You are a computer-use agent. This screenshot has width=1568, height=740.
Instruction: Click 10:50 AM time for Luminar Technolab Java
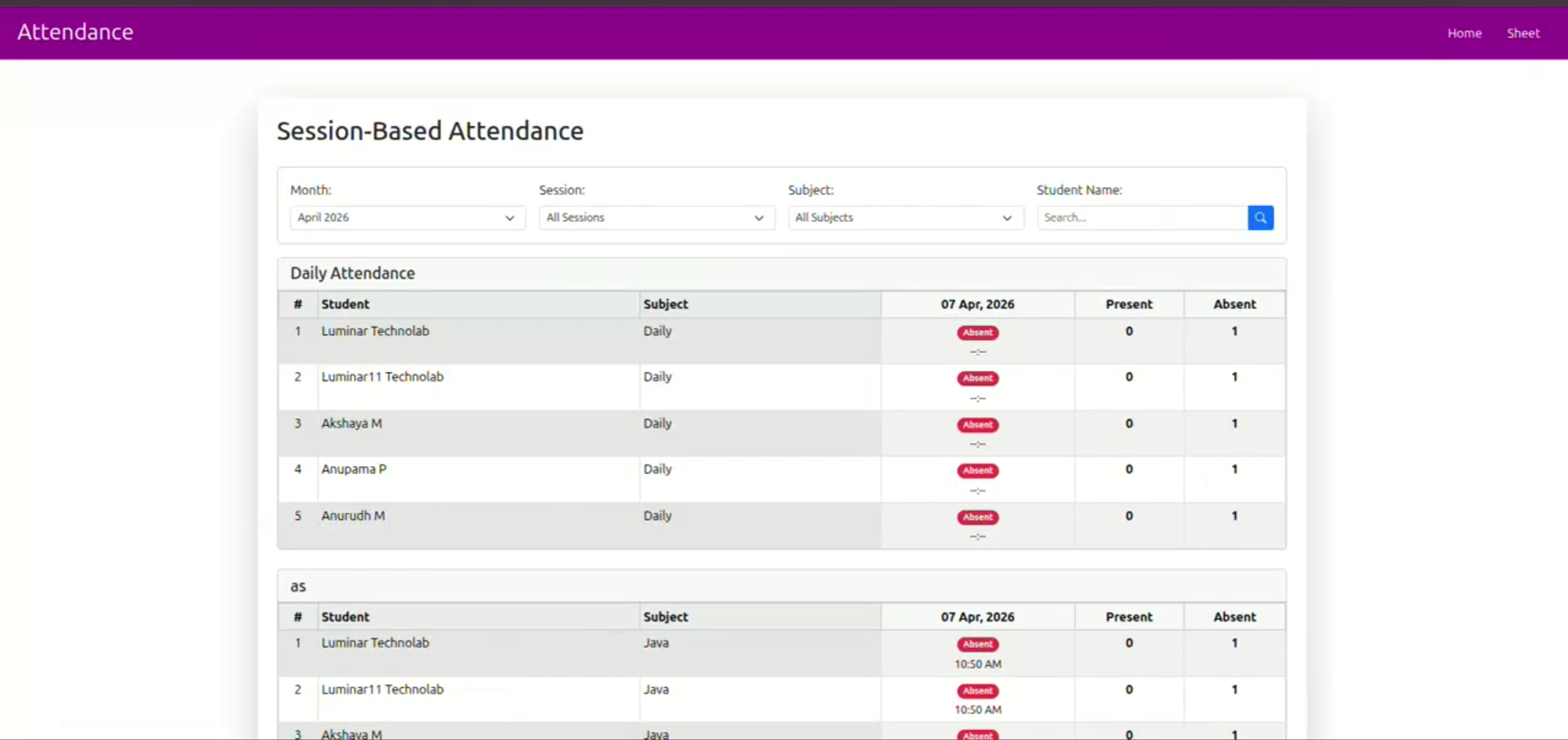[x=978, y=664]
